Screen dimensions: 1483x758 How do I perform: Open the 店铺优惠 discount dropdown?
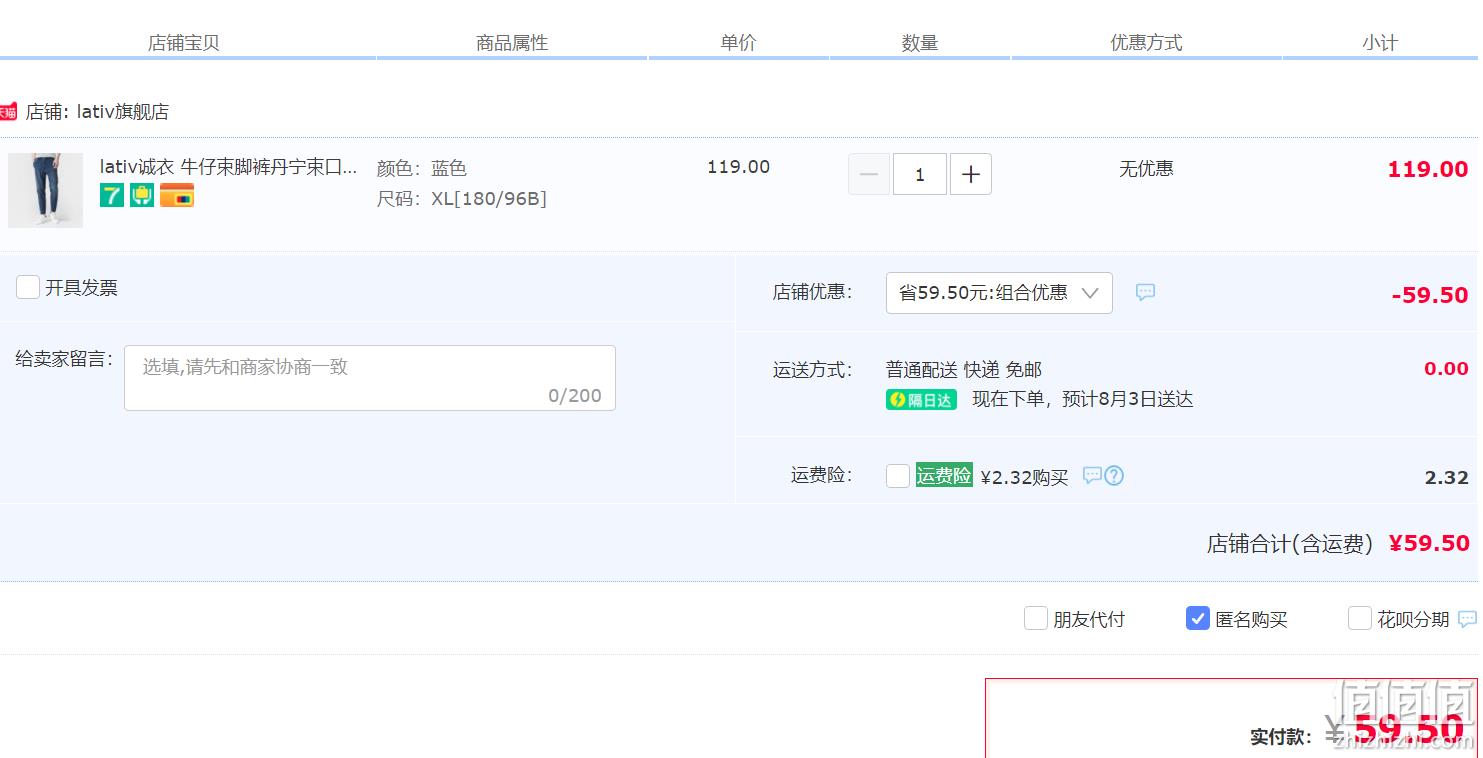point(999,293)
